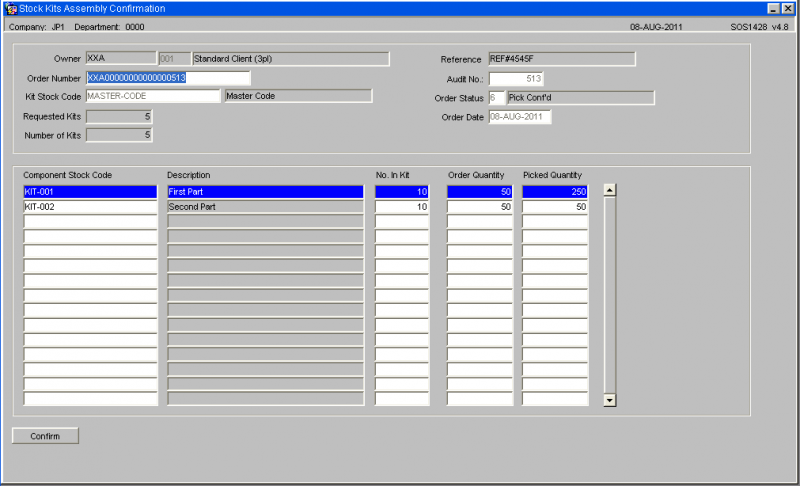Click the Description column header

(x=189, y=175)
